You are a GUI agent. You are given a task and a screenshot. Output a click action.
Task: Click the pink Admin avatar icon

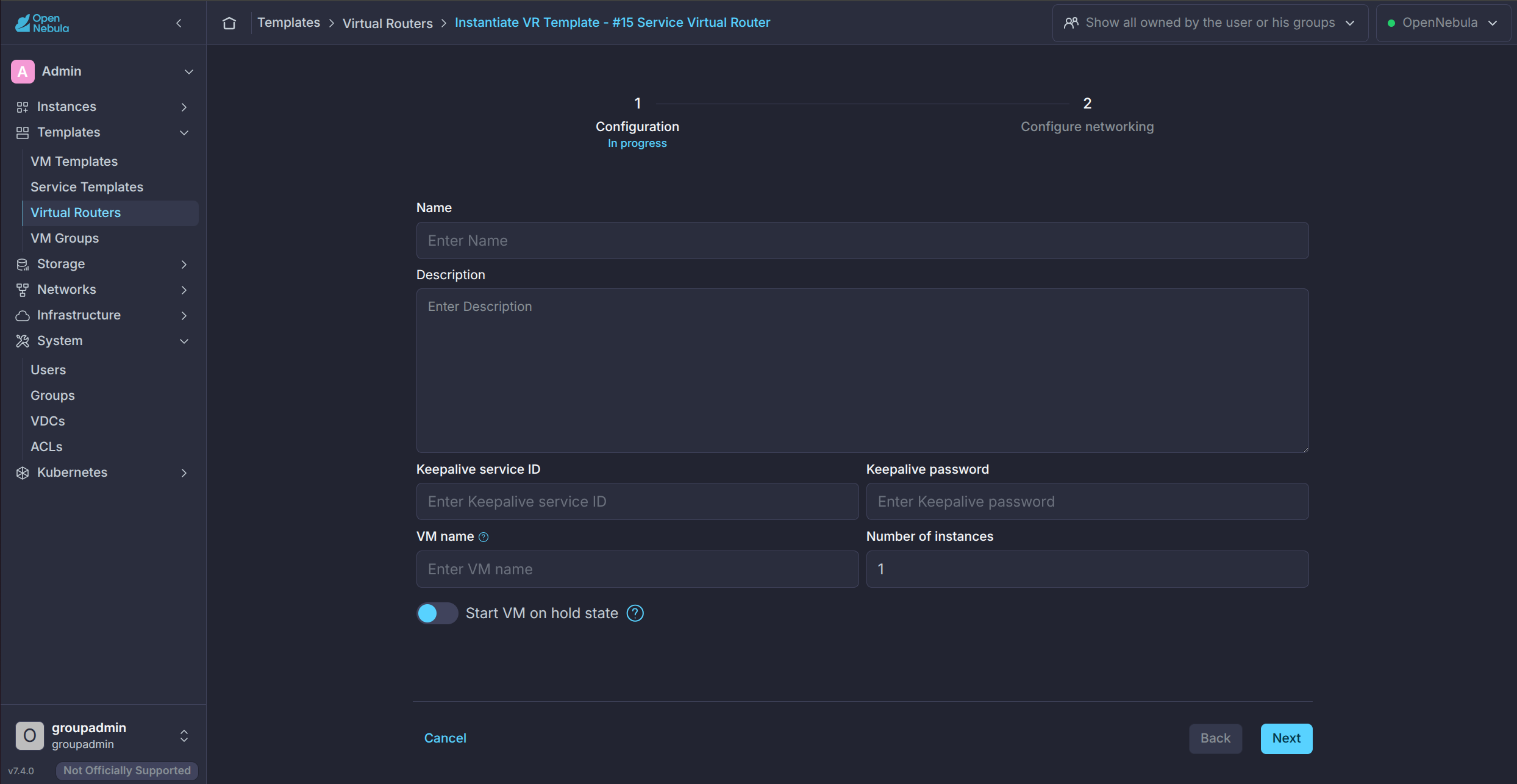click(23, 71)
